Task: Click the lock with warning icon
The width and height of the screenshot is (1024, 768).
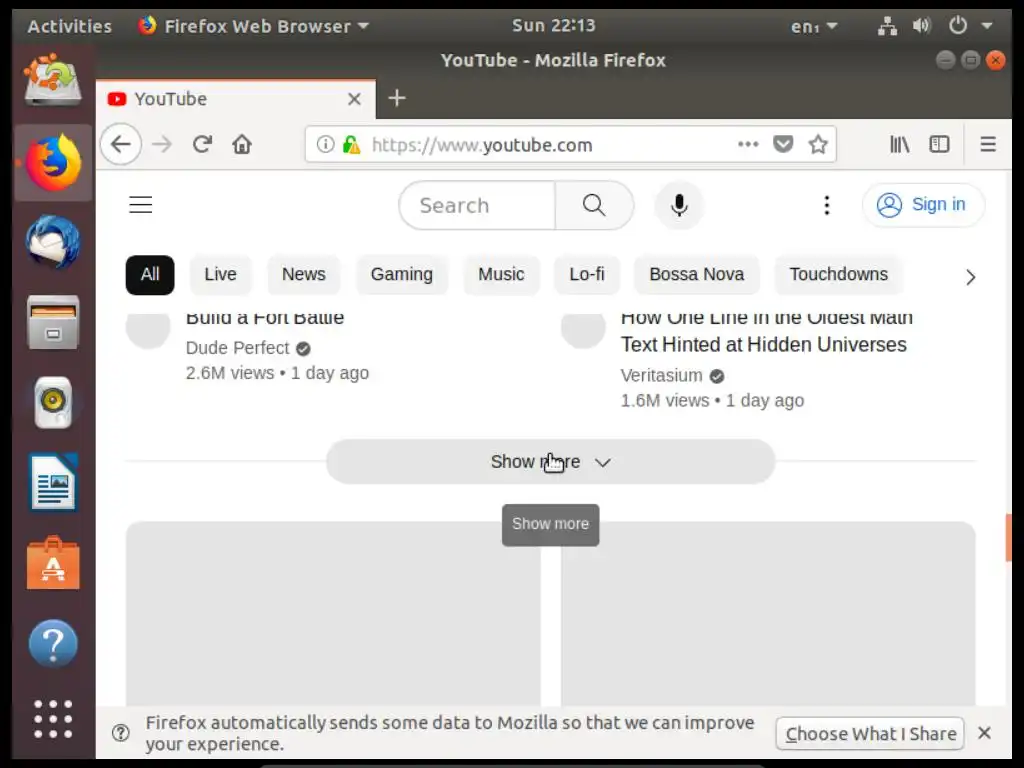Action: 351,144
